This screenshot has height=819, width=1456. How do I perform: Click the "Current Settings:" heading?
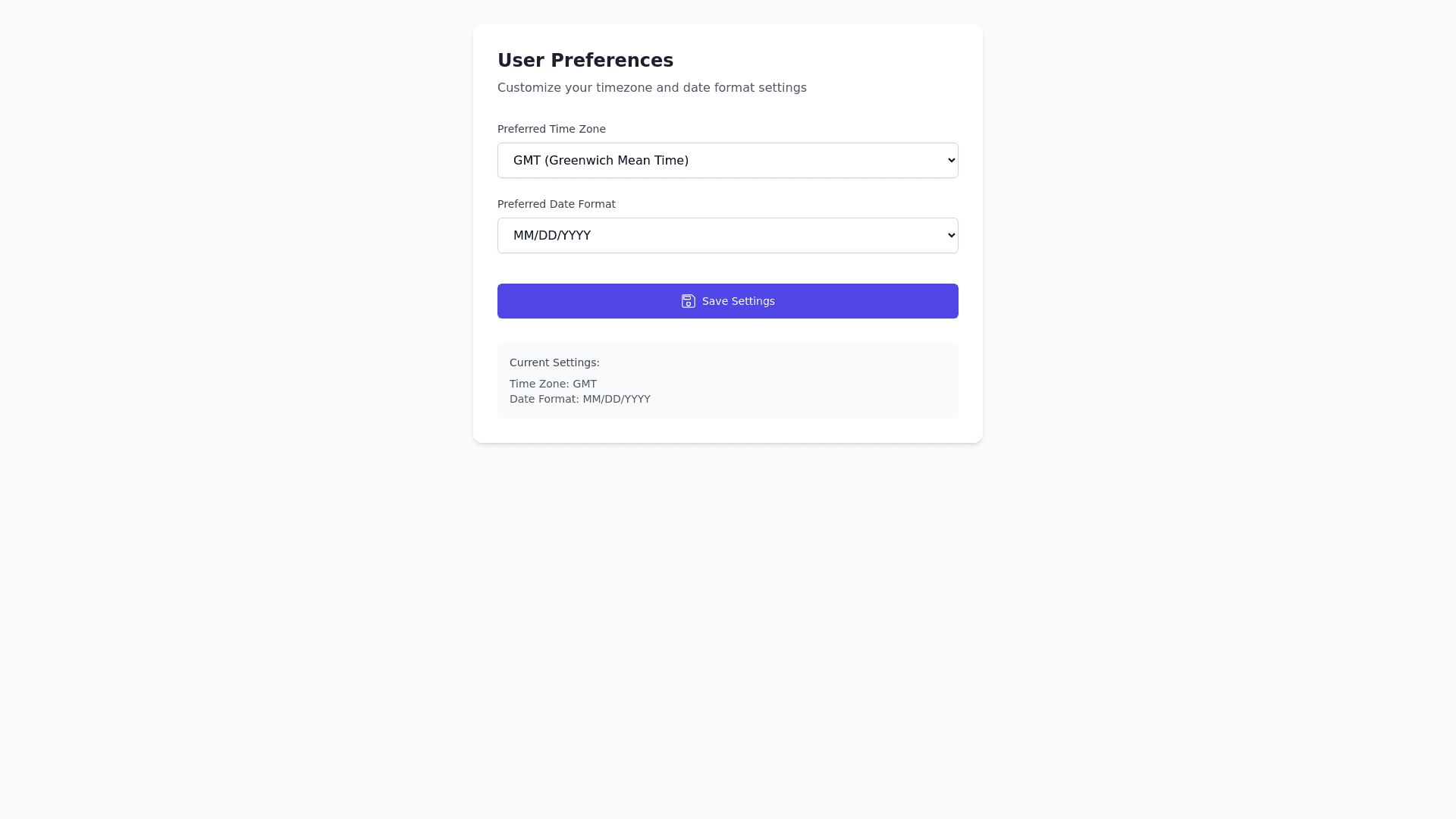pos(554,362)
